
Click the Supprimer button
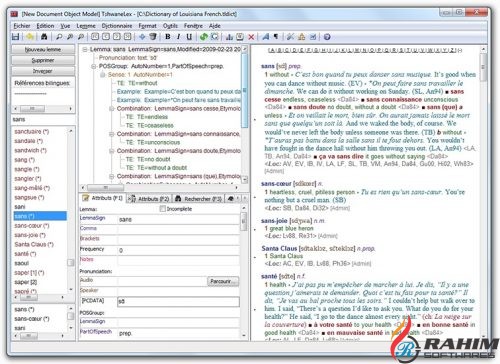(43, 60)
